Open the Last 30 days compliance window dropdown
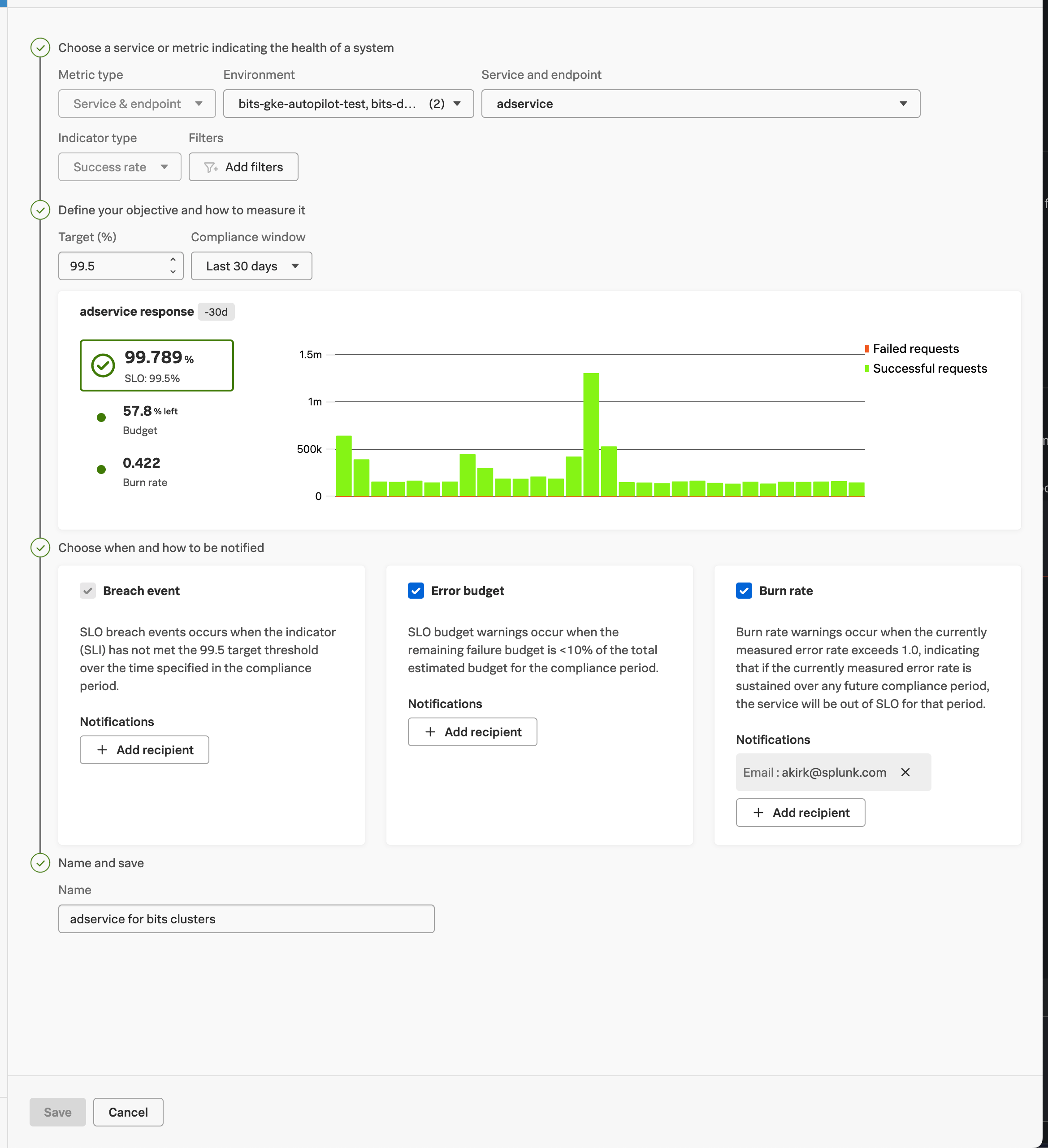The height and width of the screenshot is (1148, 1048). point(251,266)
